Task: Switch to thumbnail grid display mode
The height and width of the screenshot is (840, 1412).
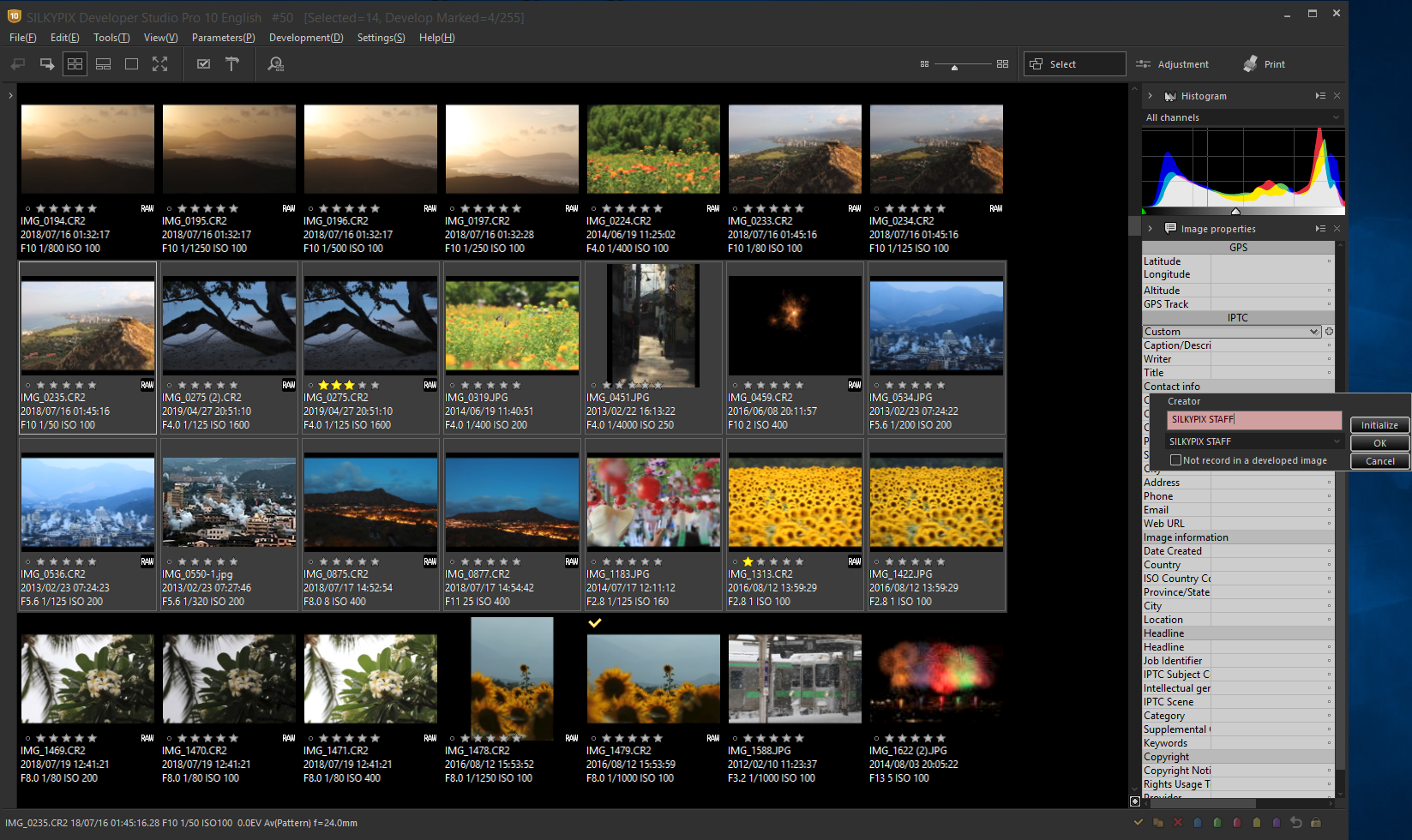Action: (75, 64)
